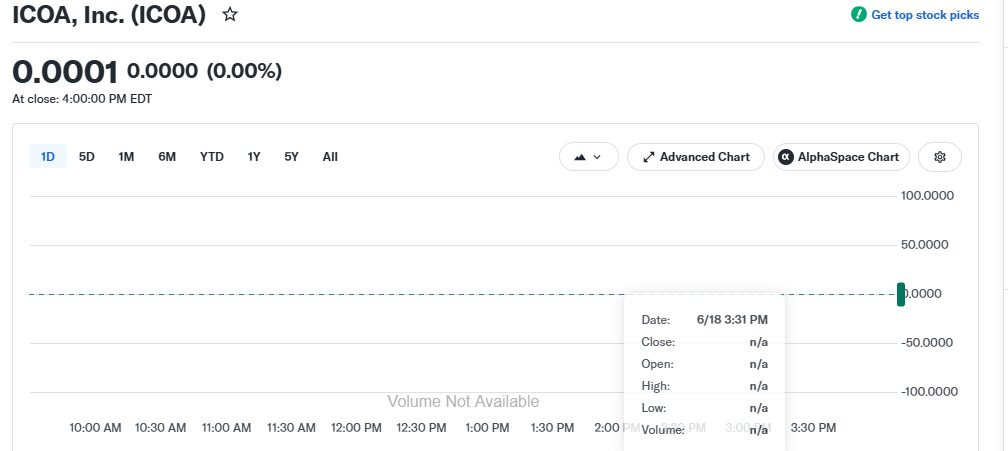Add ICOA to watchlist with star icon
The width and height of the screenshot is (1008, 451).
230,14
